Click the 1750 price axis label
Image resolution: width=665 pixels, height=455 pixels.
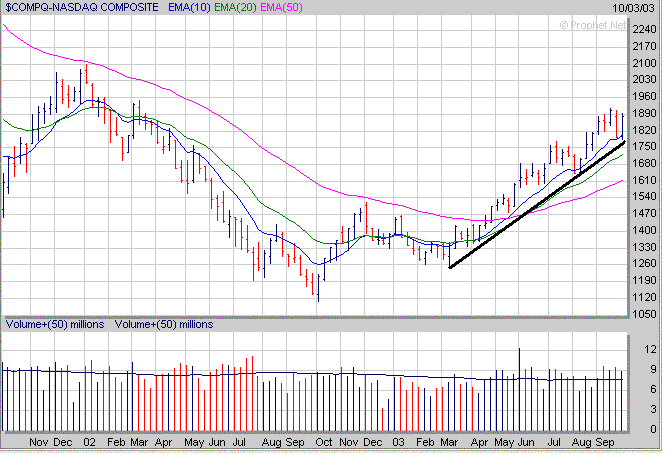click(x=644, y=146)
